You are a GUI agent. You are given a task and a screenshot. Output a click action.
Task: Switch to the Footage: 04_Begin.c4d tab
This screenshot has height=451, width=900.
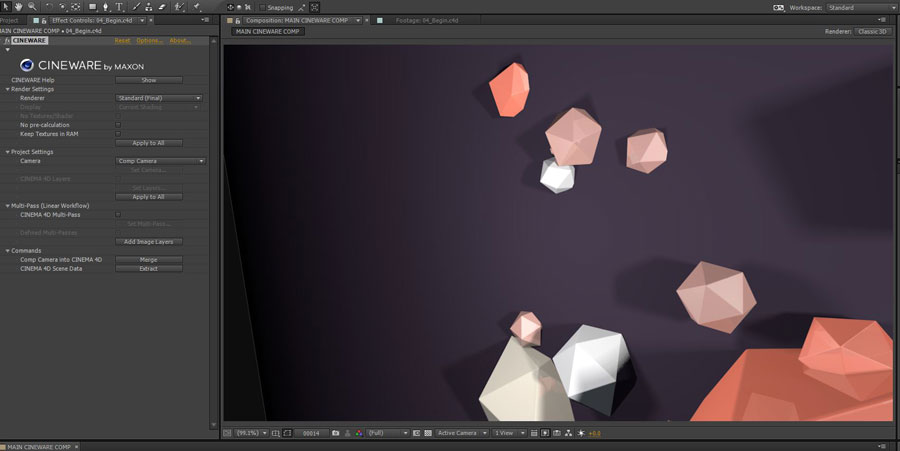pos(426,20)
